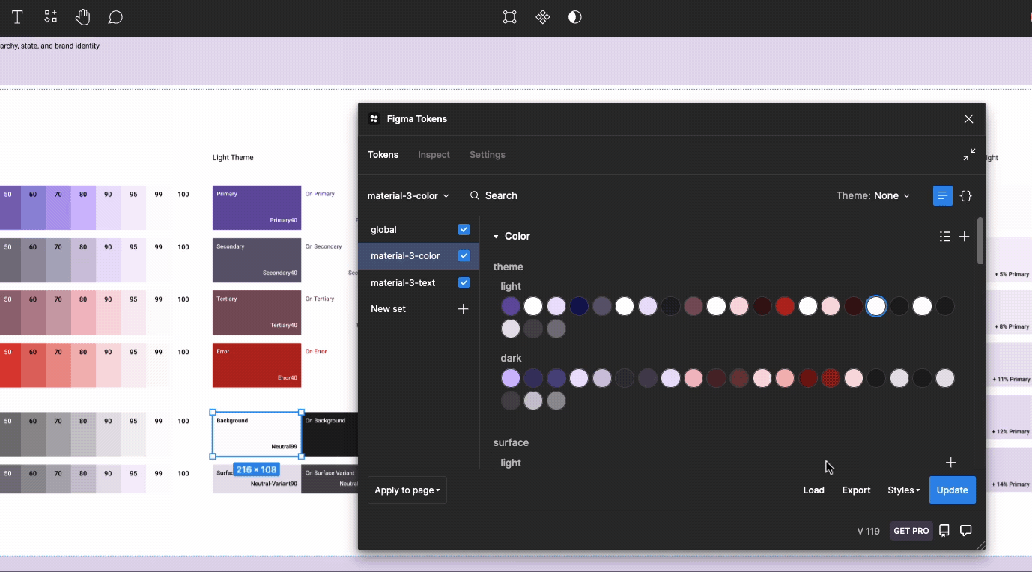Pick the highlighted white swatch with blue ring
The width and height of the screenshot is (1032, 572).
click(x=876, y=306)
